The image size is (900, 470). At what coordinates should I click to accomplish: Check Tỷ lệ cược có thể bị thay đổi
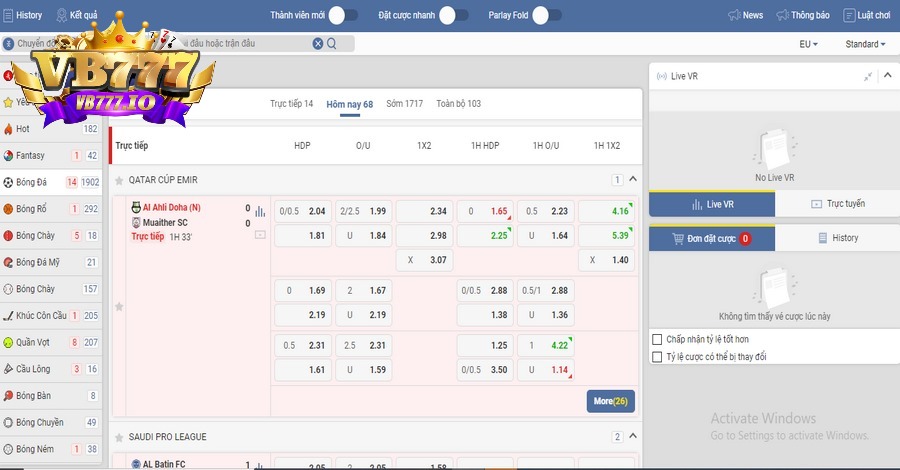pos(657,357)
